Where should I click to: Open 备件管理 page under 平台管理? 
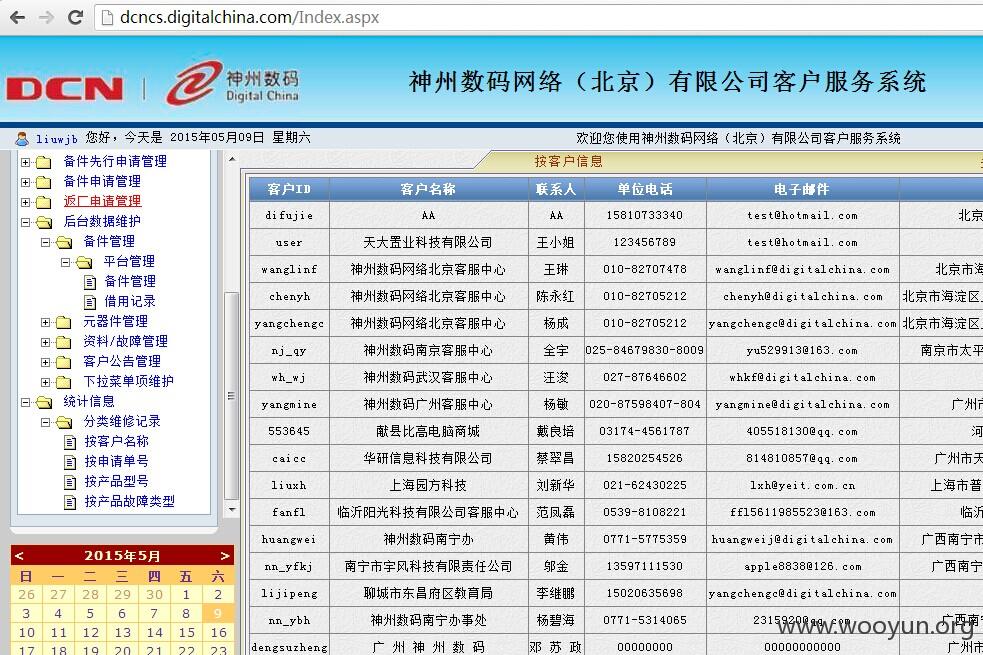[x=130, y=281]
